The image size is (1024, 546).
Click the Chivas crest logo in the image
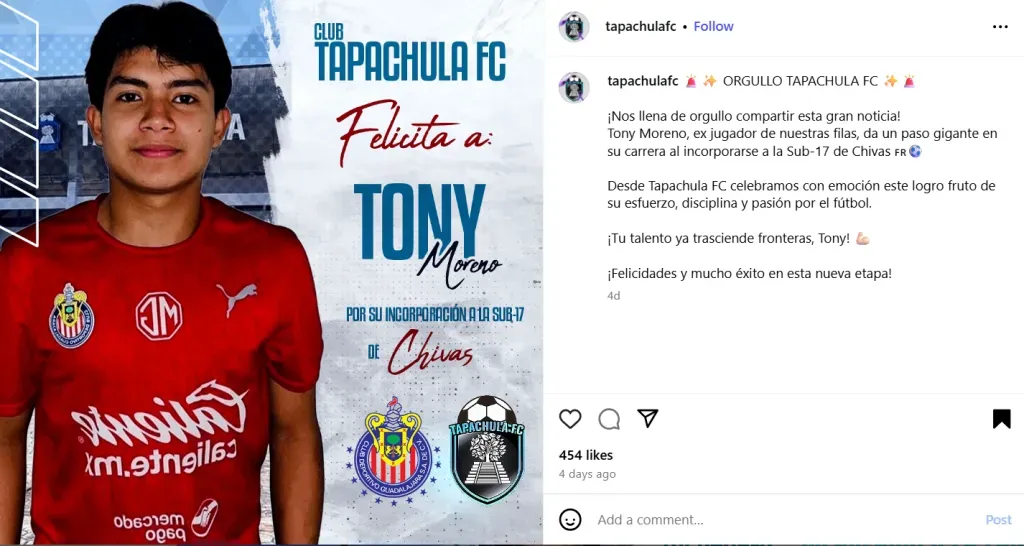pos(392,447)
